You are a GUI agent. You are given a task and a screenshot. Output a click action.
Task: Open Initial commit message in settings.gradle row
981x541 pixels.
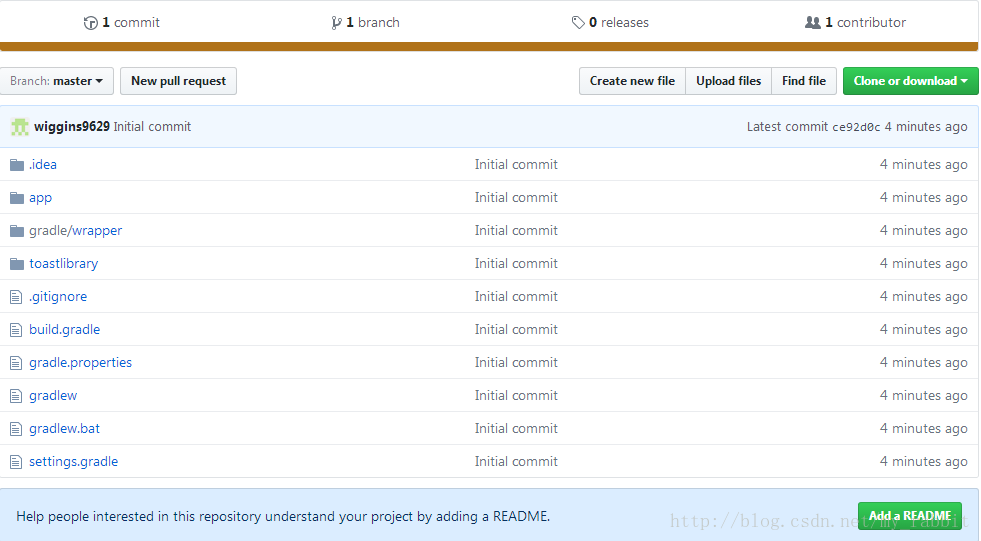[516, 462]
